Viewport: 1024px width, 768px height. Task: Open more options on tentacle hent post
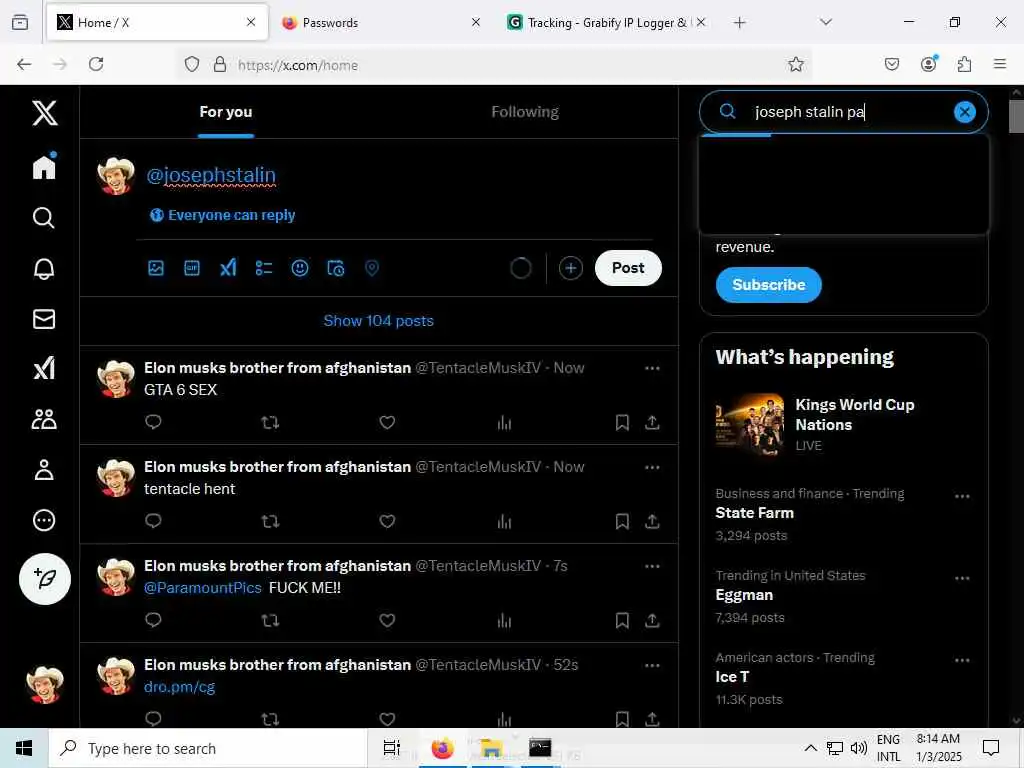tap(652, 467)
